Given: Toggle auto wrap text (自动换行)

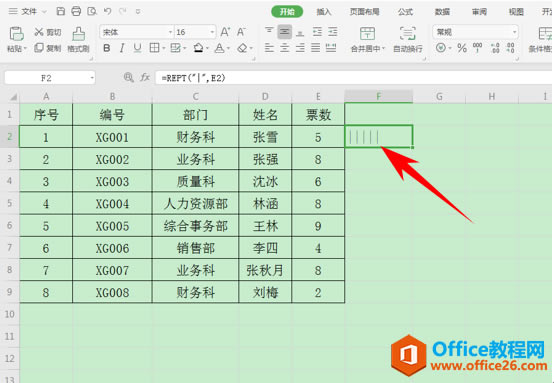Looking at the screenshot, I should (408, 39).
